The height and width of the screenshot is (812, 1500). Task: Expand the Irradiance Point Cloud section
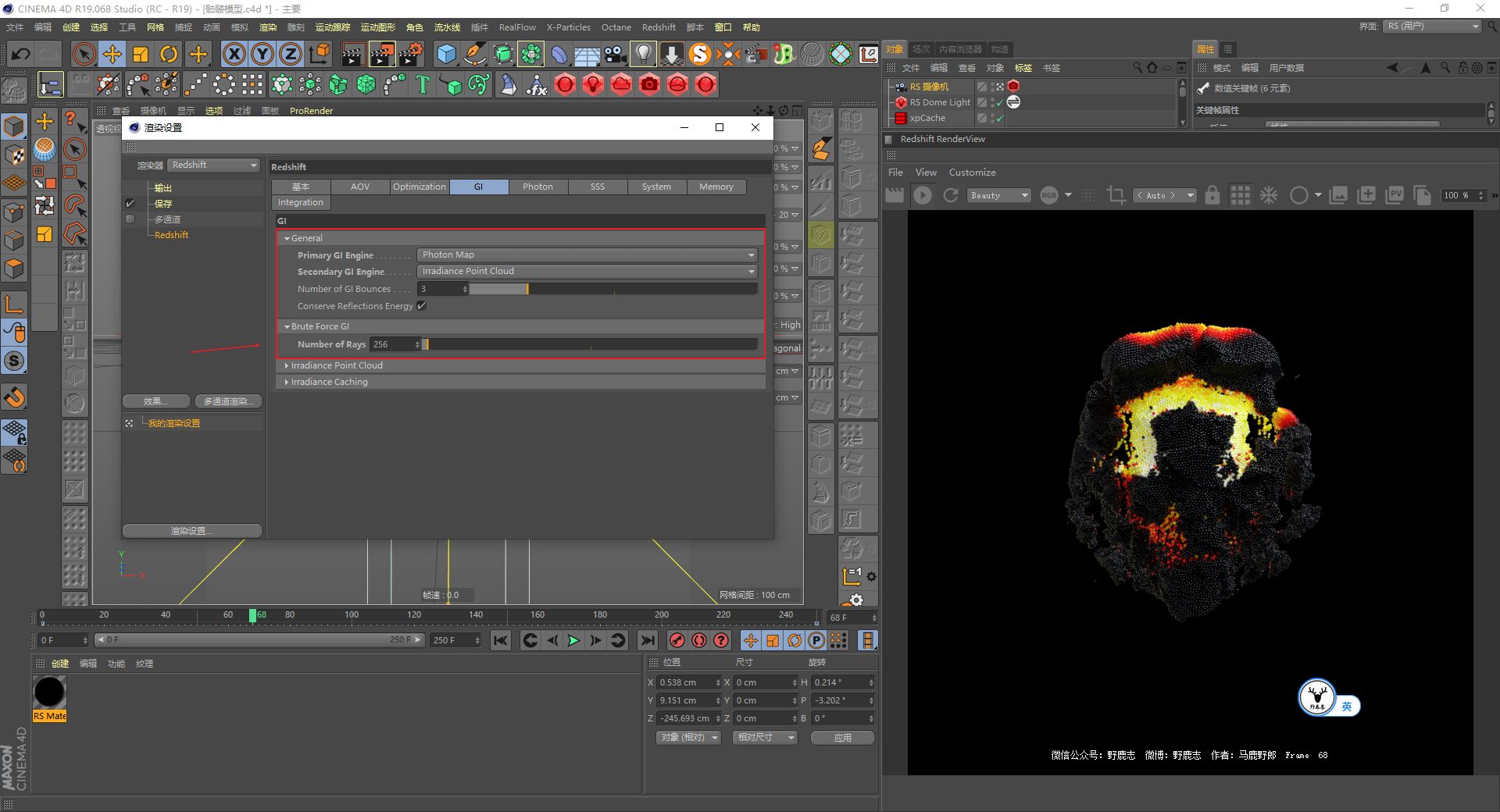tap(287, 366)
